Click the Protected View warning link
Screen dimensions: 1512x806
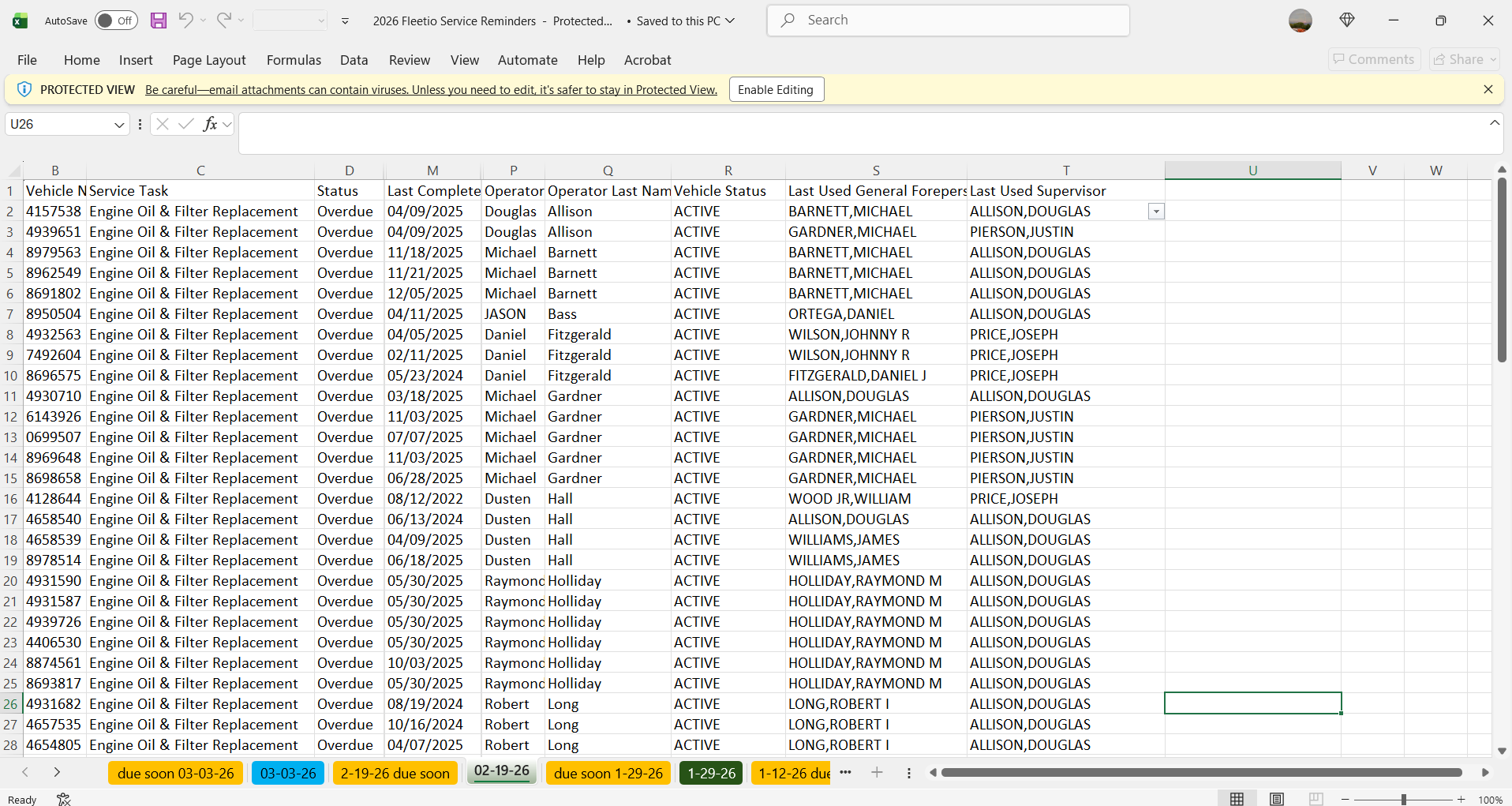point(431,90)
